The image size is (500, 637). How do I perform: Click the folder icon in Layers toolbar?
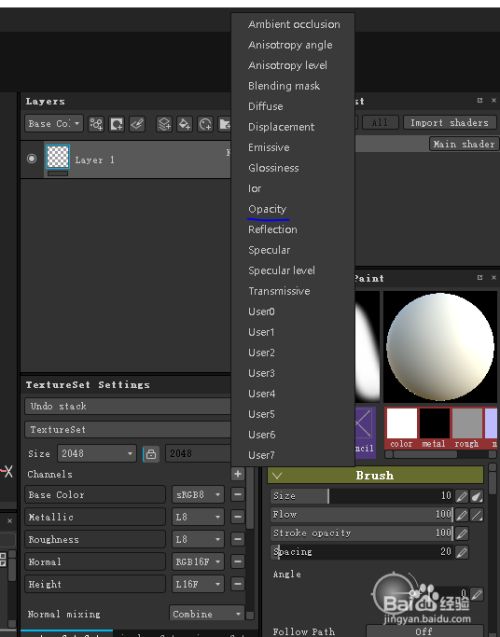(x=224, y=124)
